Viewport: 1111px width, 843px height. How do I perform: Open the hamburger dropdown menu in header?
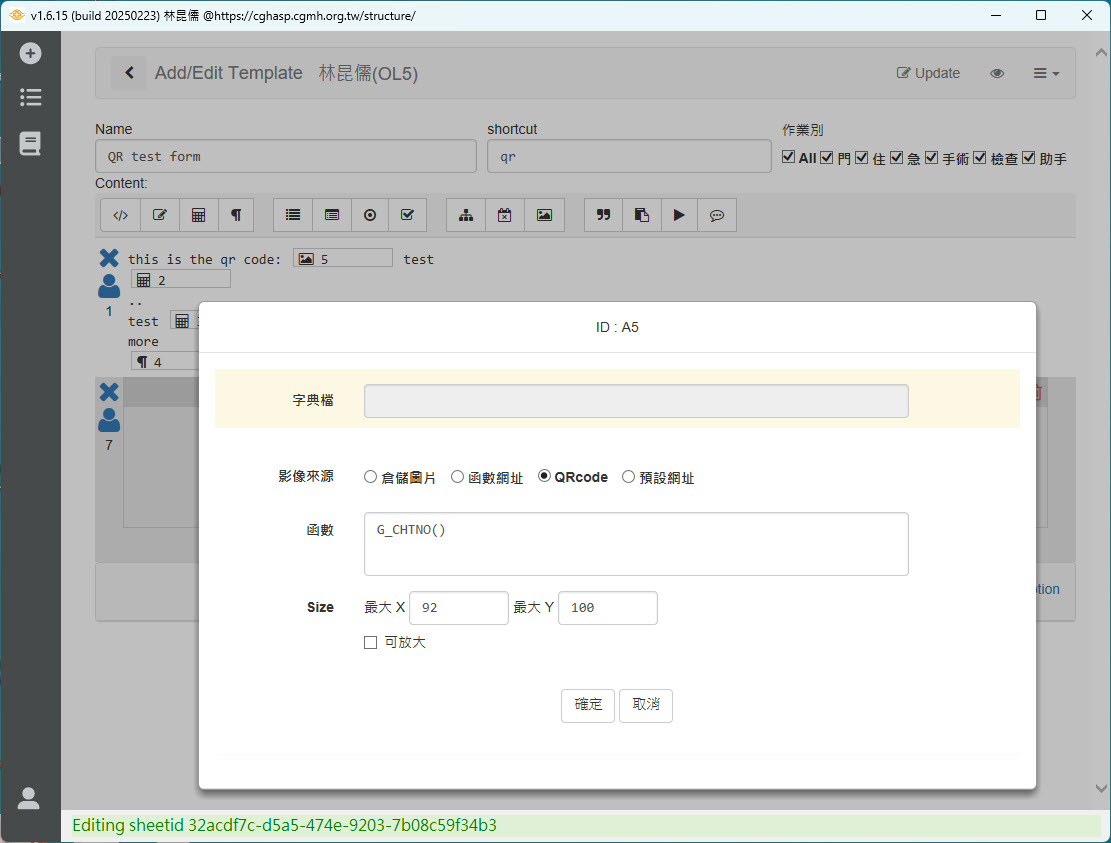[1045, 73]
